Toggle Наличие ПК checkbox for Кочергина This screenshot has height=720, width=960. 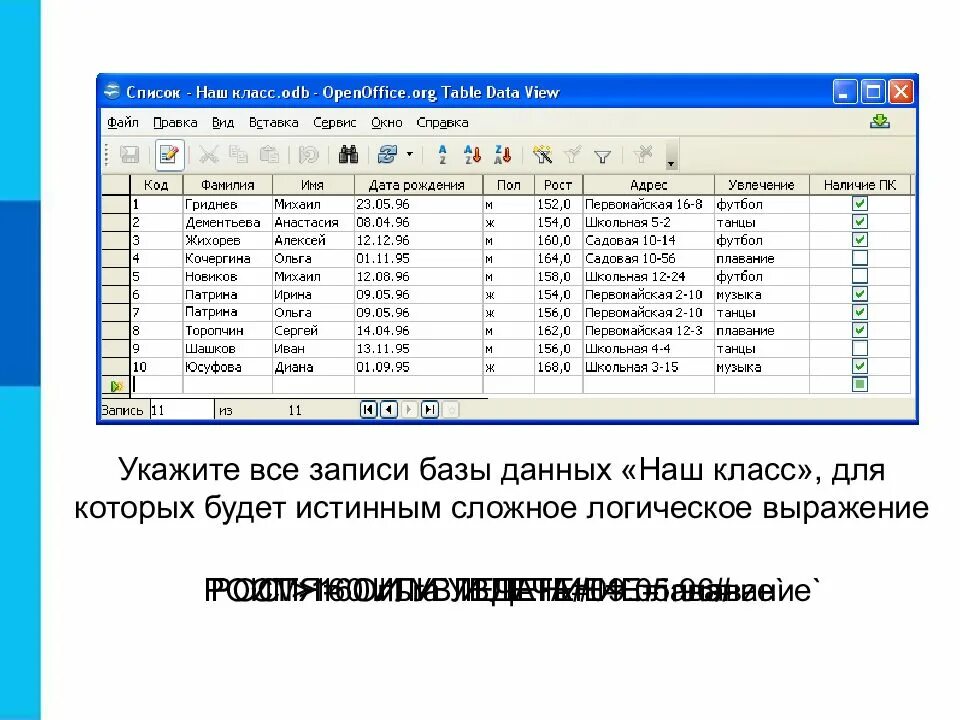(860, 258)
